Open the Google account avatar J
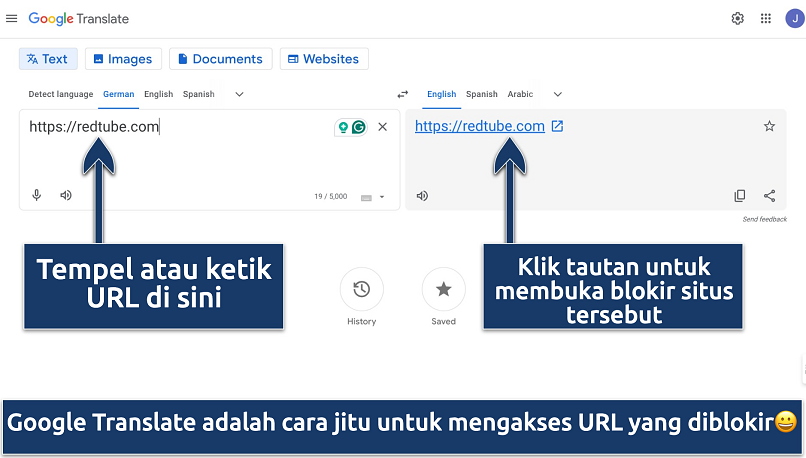The image size is (806, 458). point(795,19)
